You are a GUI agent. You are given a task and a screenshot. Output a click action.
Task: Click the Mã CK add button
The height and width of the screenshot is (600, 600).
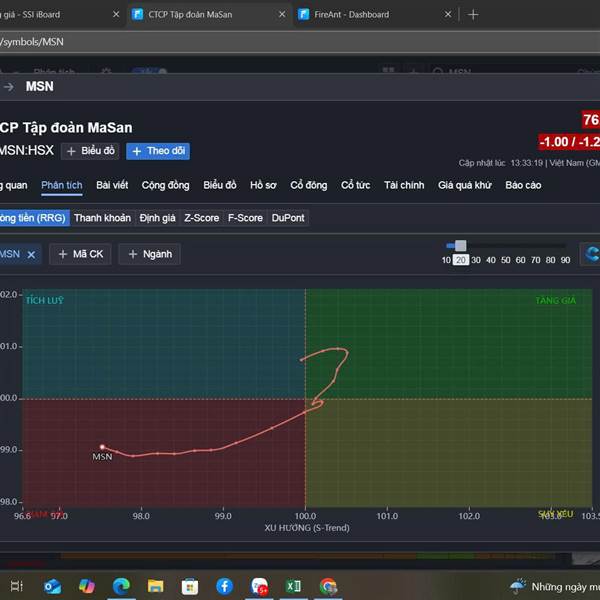[80, 255]
